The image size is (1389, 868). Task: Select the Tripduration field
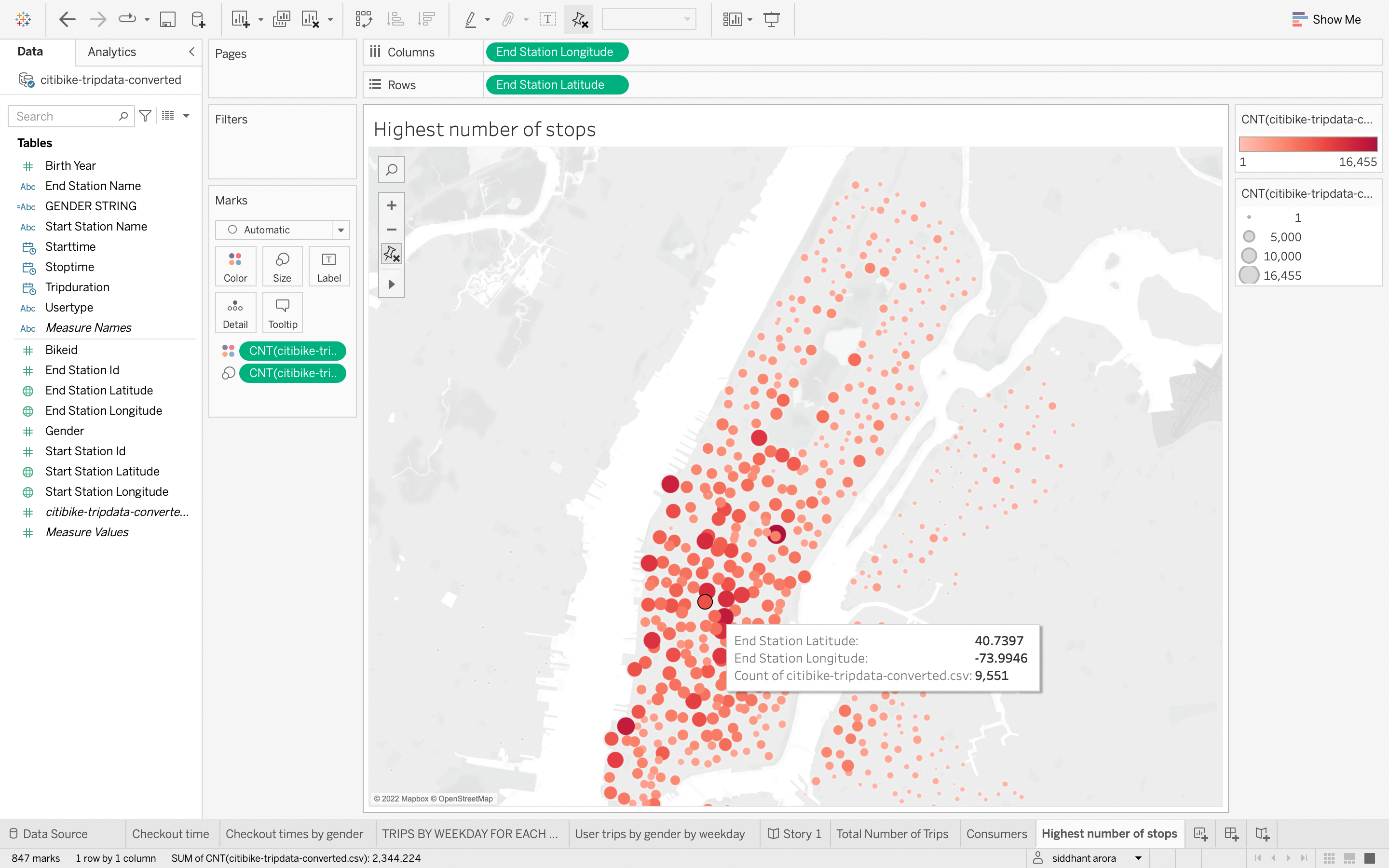point(77,287)
